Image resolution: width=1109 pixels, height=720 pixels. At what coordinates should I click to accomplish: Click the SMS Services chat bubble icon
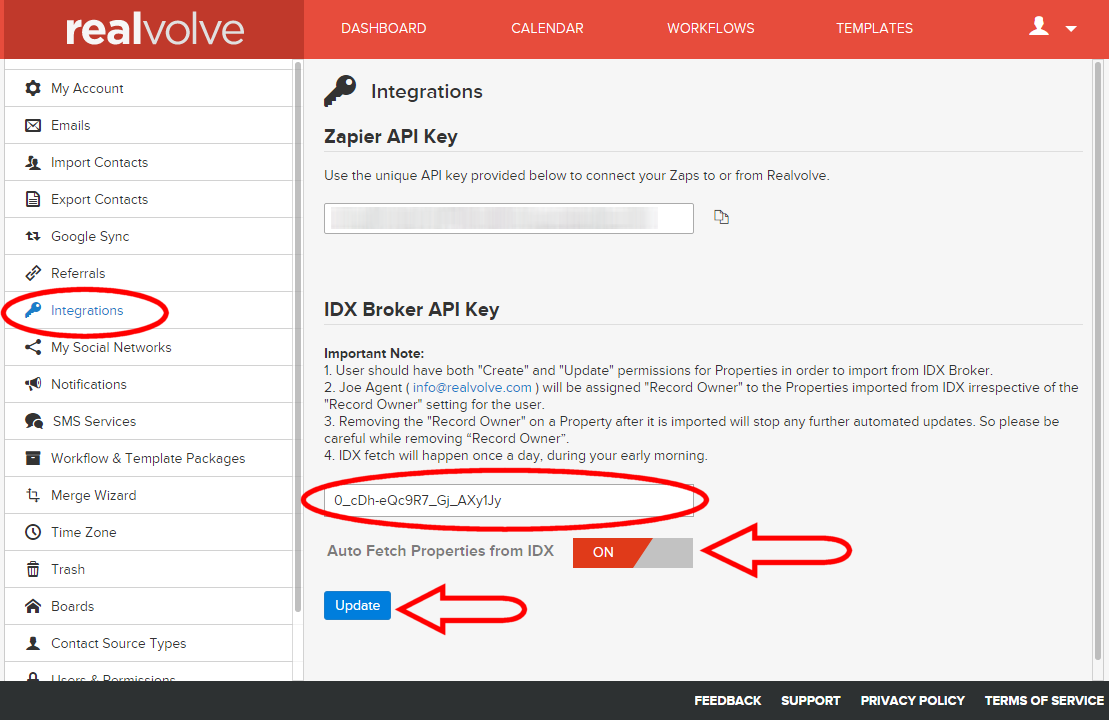point(33,421)
